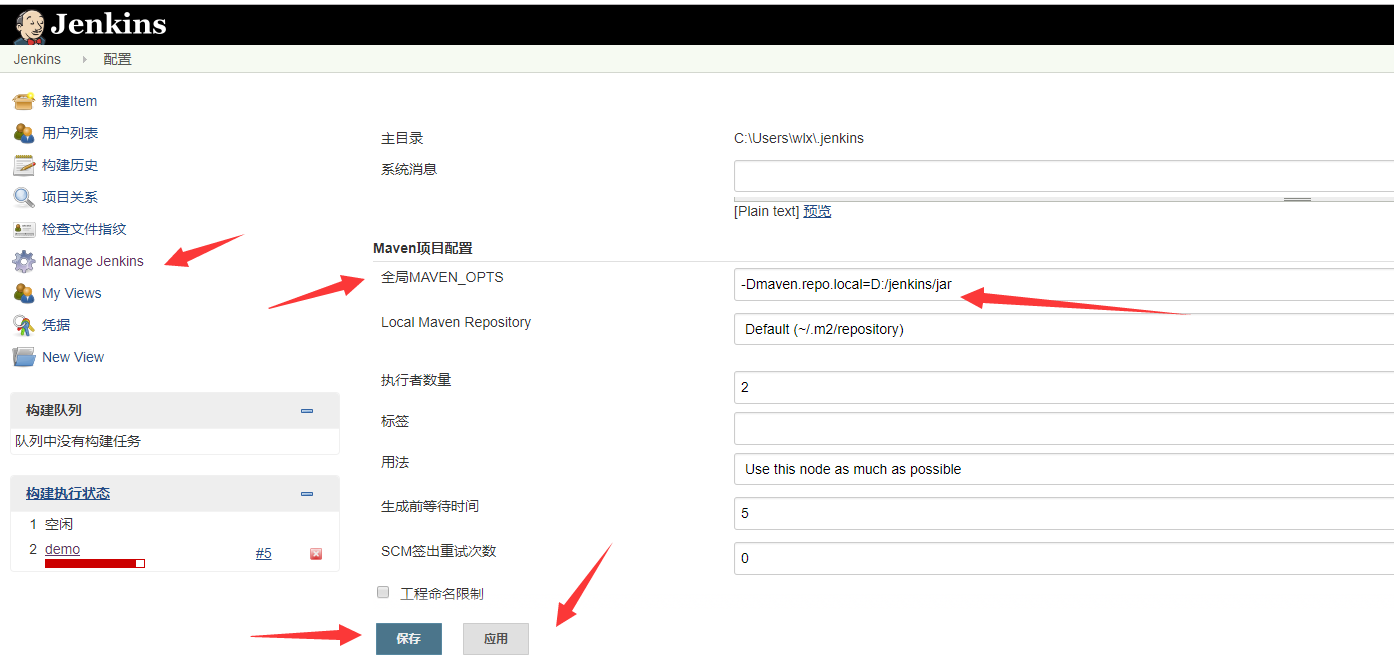Click the 保存 save button
Screen dimensions: 1394x662
tap(409, 639)
